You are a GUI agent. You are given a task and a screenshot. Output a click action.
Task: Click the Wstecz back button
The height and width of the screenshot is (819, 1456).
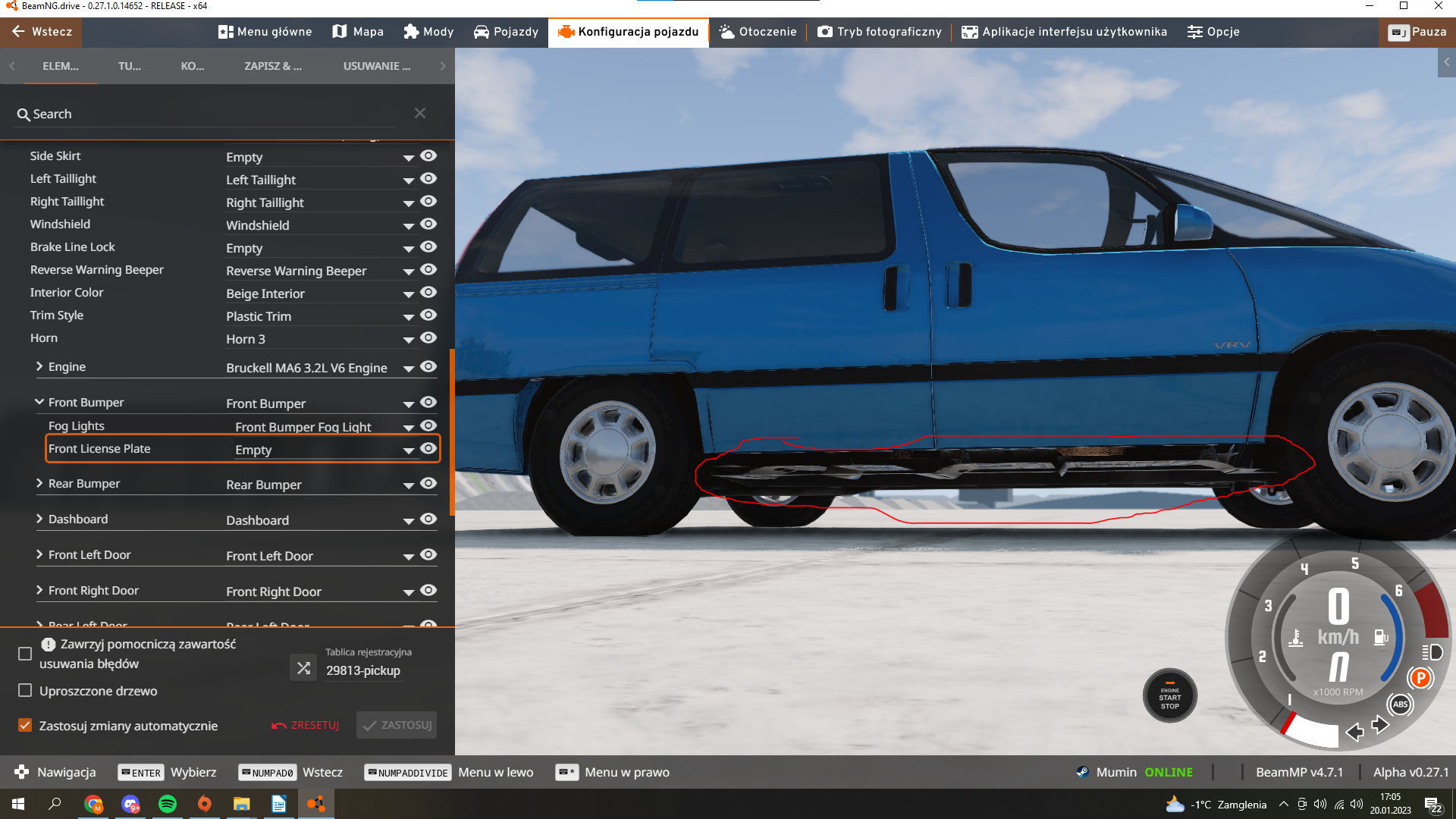[42, 32]
